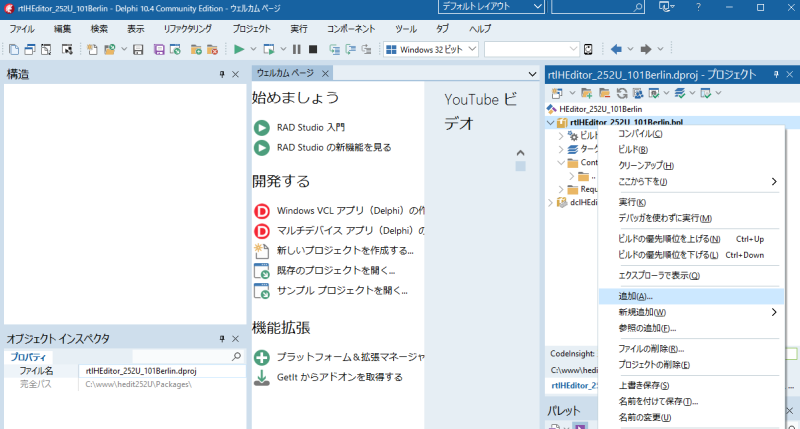Click the desktop layout icon in title bar

point(664,7)
